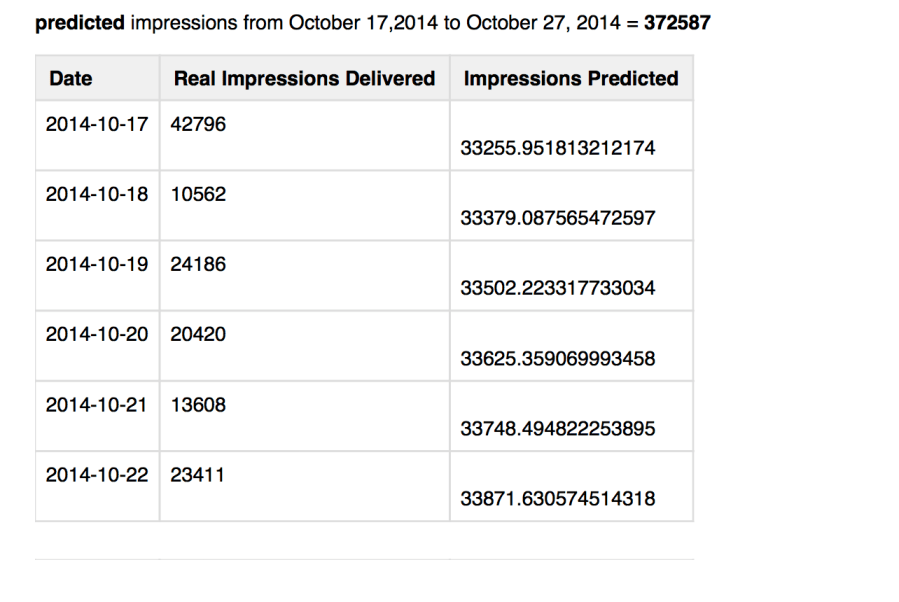Select the 2014-10-21 date cell

[98, 405]
